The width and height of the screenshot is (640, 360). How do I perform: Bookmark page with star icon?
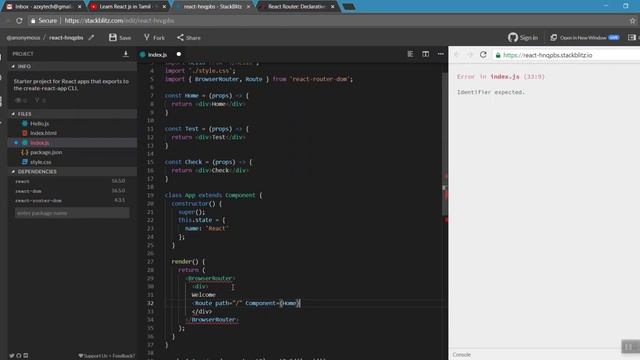tap(632, 20)
